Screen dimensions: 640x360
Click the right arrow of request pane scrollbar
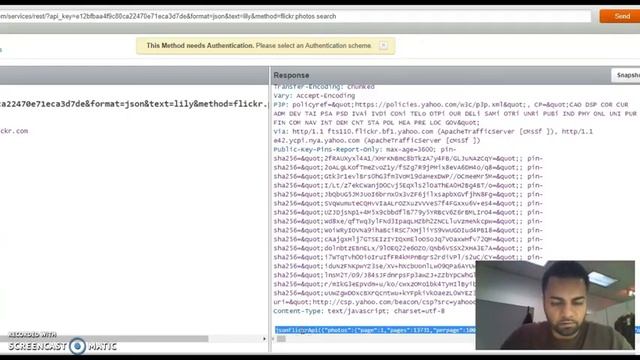pyautogui.click(x=264, y=339)
